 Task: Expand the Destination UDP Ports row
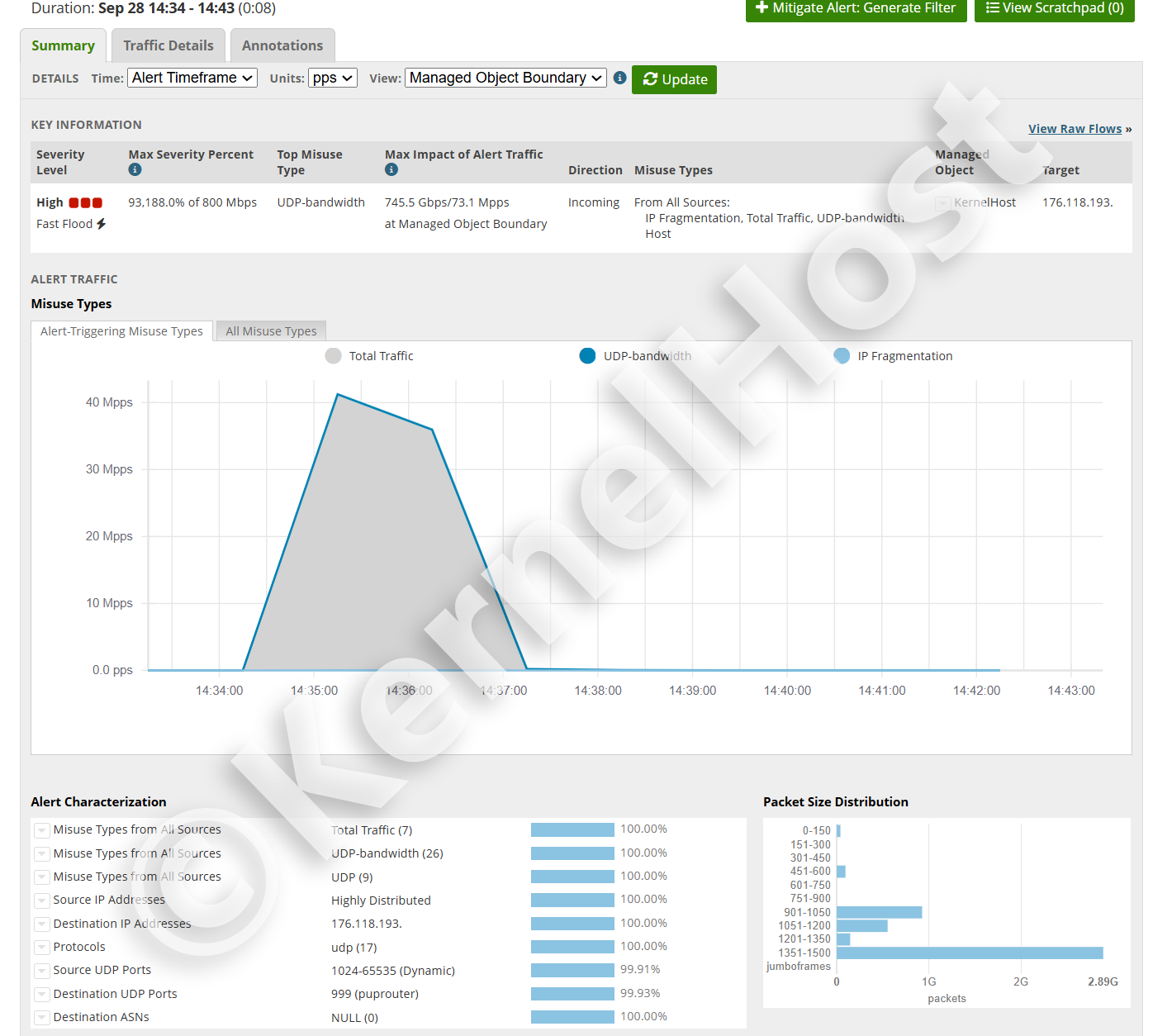[41, 994]
